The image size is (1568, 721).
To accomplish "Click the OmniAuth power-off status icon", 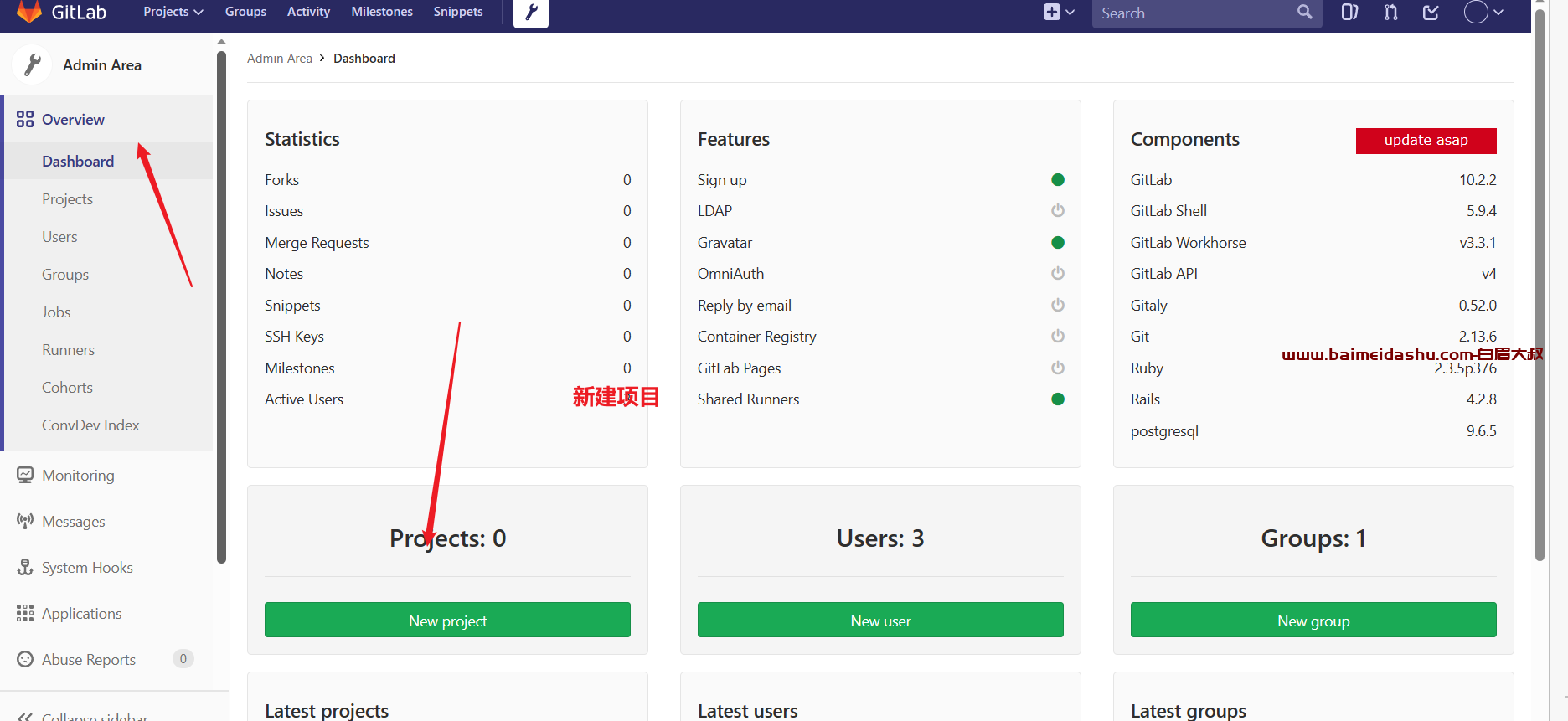I will point(1058,273).
